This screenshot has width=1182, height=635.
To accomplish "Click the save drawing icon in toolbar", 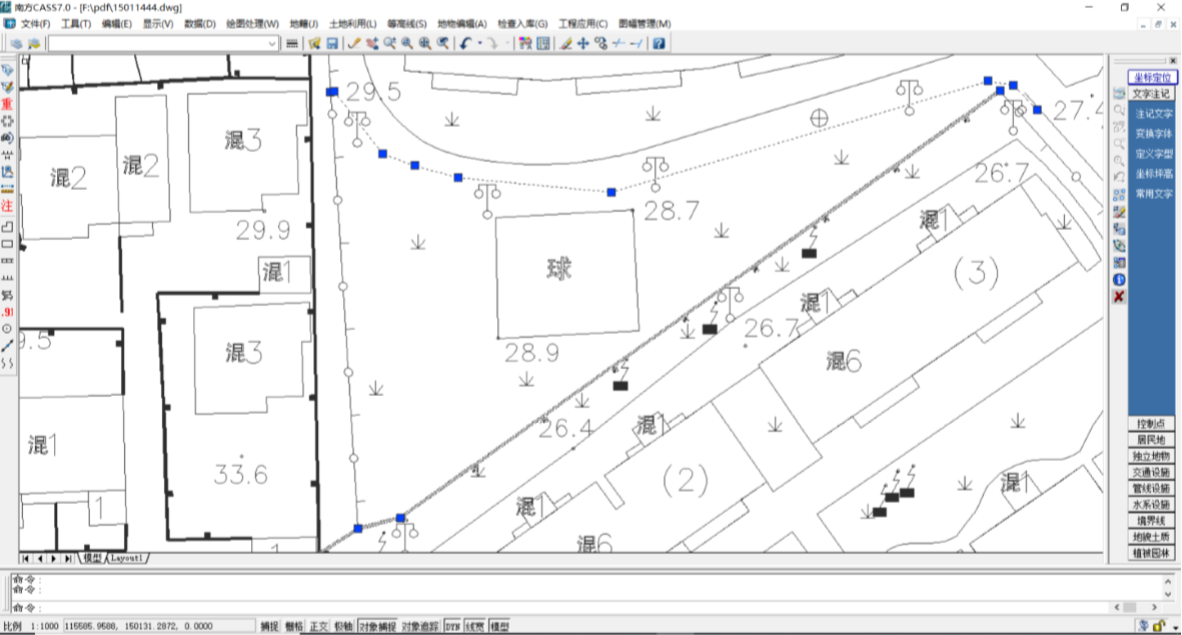I will pyautogui.click(x=331, y=44).
